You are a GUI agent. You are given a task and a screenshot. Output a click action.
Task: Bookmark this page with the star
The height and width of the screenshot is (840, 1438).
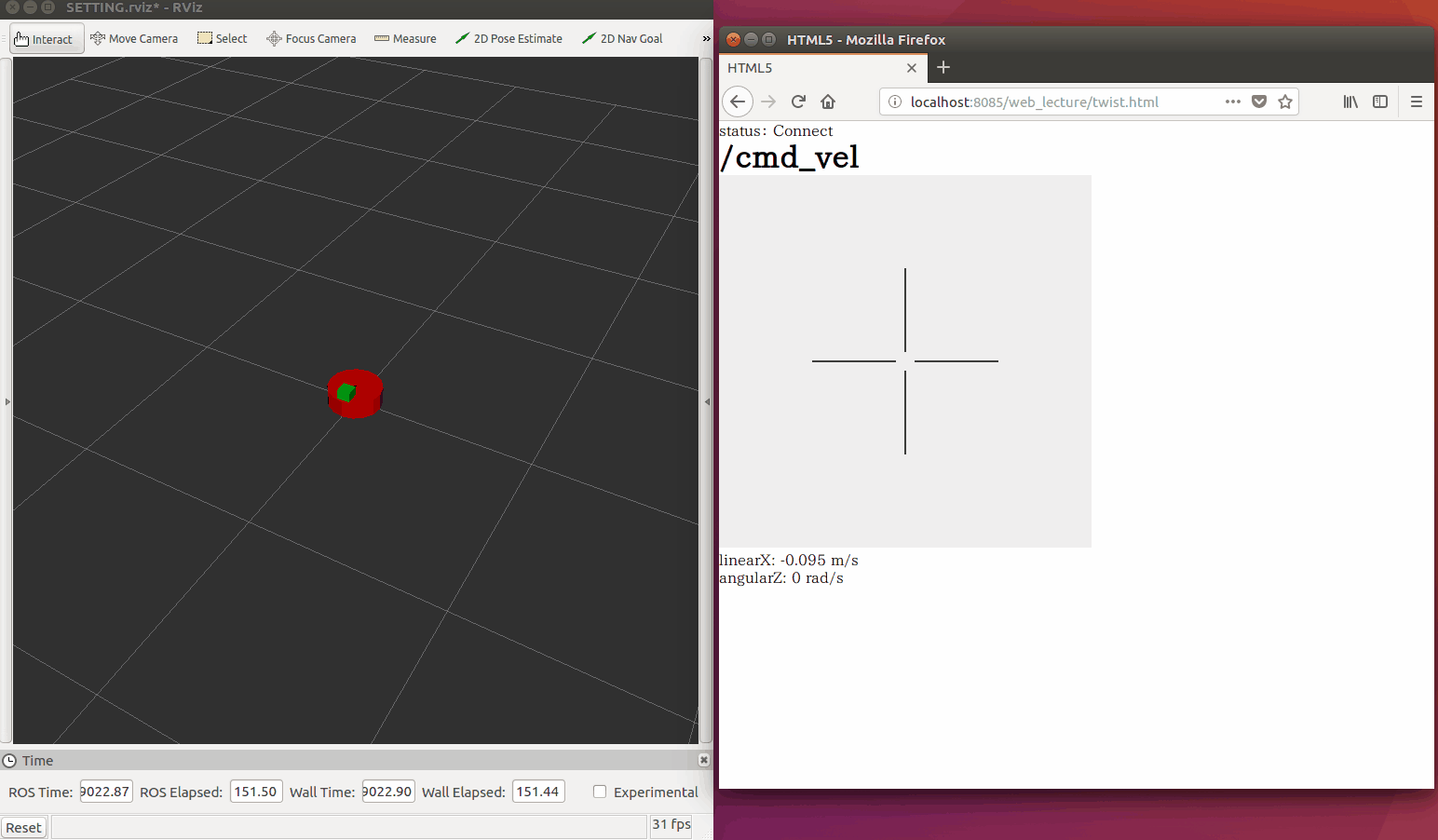[x=1285, y=102]
